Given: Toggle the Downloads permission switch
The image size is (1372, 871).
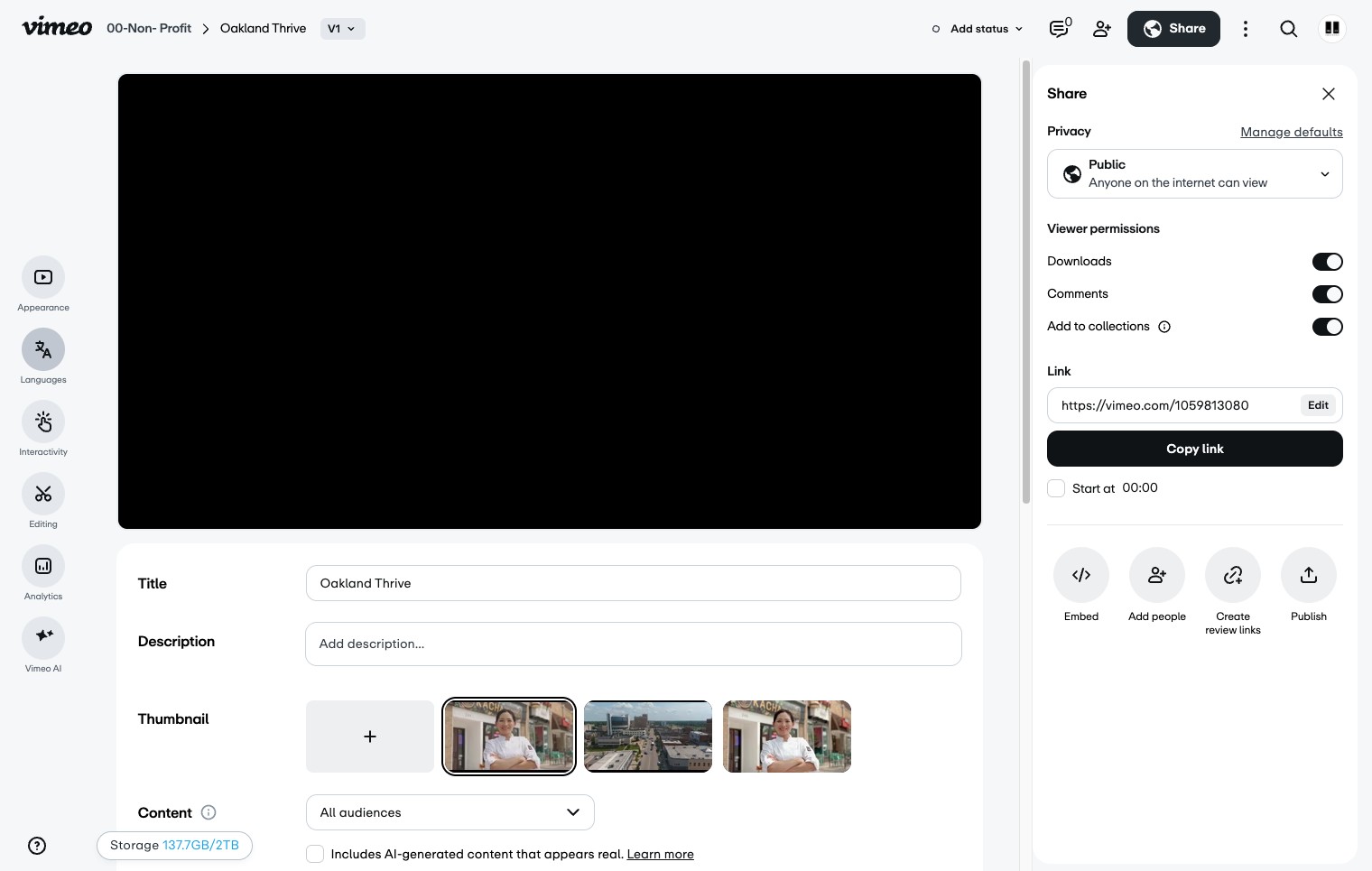Looking at the screenshot, I should 1328,262.
